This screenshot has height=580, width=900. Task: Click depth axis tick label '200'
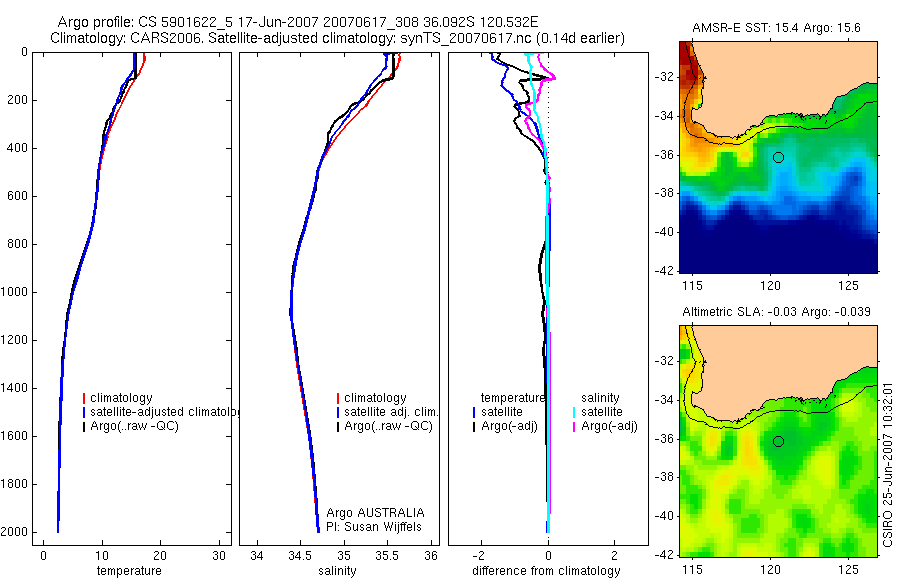tap(17, 100)
